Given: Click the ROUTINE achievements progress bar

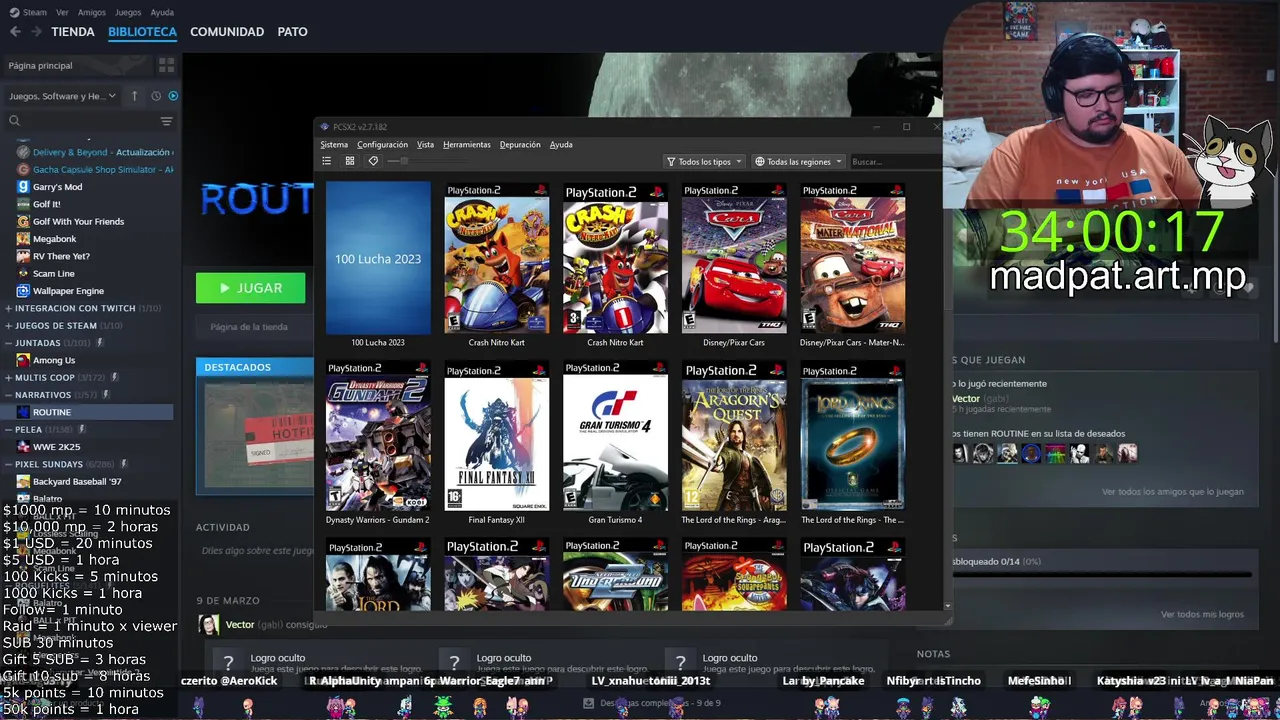Looking at the screenshot, I should [1102, 575].
